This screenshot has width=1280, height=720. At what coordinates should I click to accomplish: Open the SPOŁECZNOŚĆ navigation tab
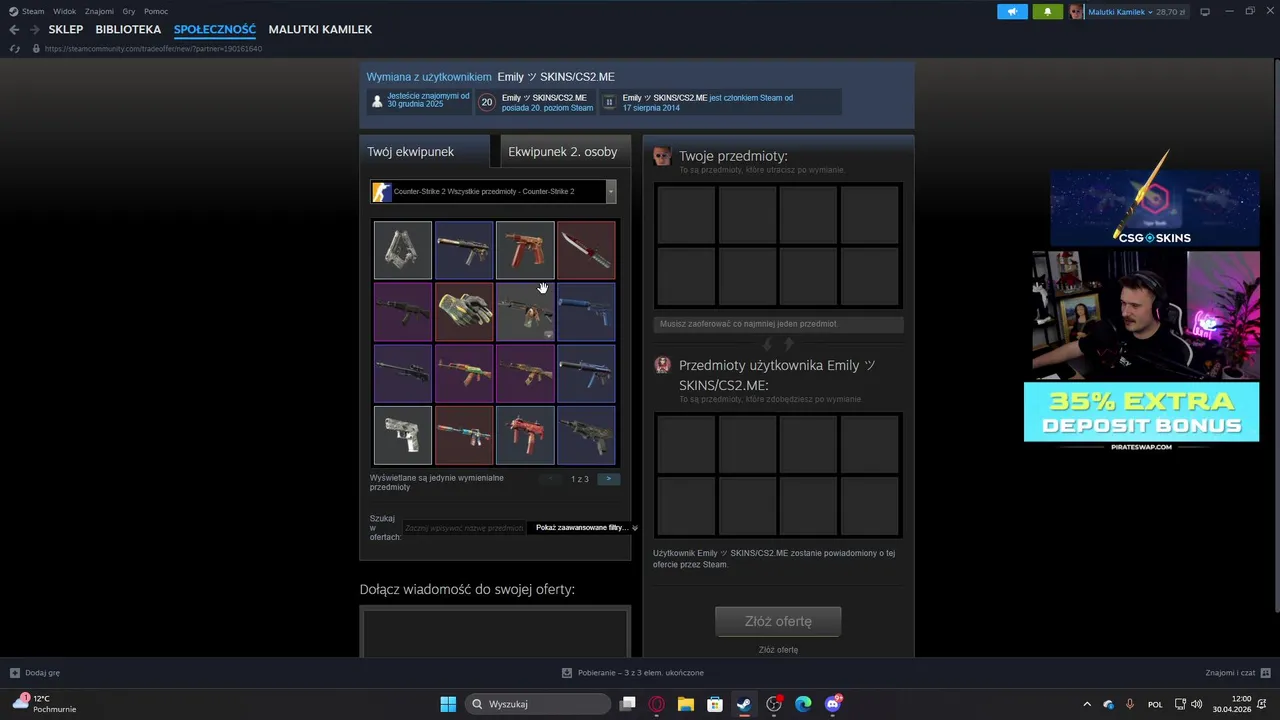pyautogui.click(x=215, y=30)
